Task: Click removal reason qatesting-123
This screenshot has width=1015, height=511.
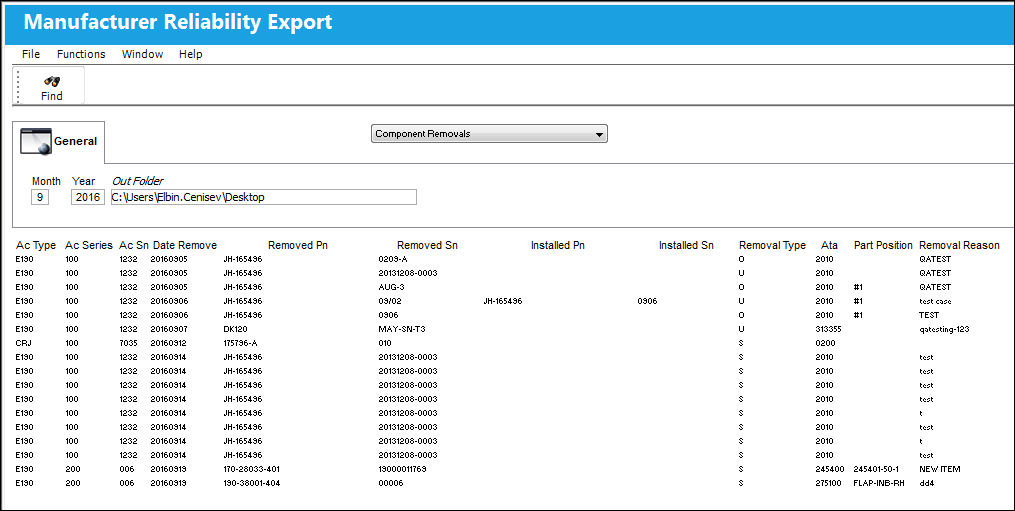Action: point(944,329)
